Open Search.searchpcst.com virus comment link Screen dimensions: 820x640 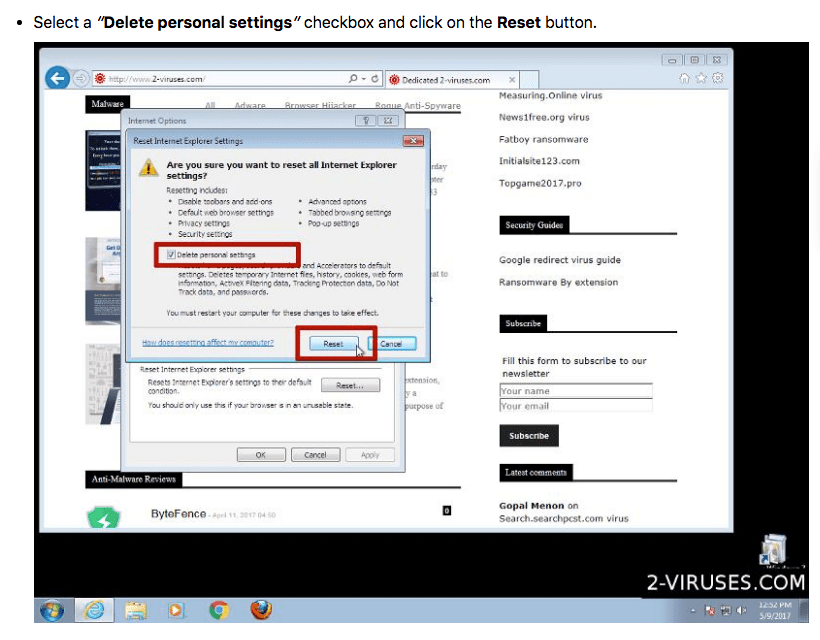pyautogui.click(x=563, y=519)
